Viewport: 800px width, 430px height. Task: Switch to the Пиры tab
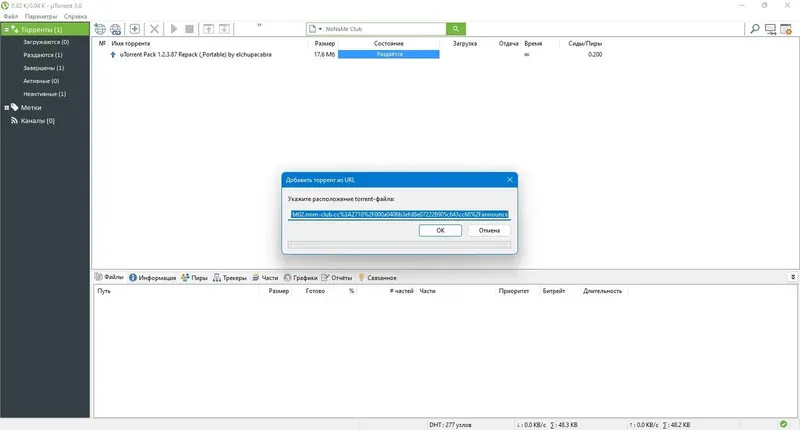194,277
